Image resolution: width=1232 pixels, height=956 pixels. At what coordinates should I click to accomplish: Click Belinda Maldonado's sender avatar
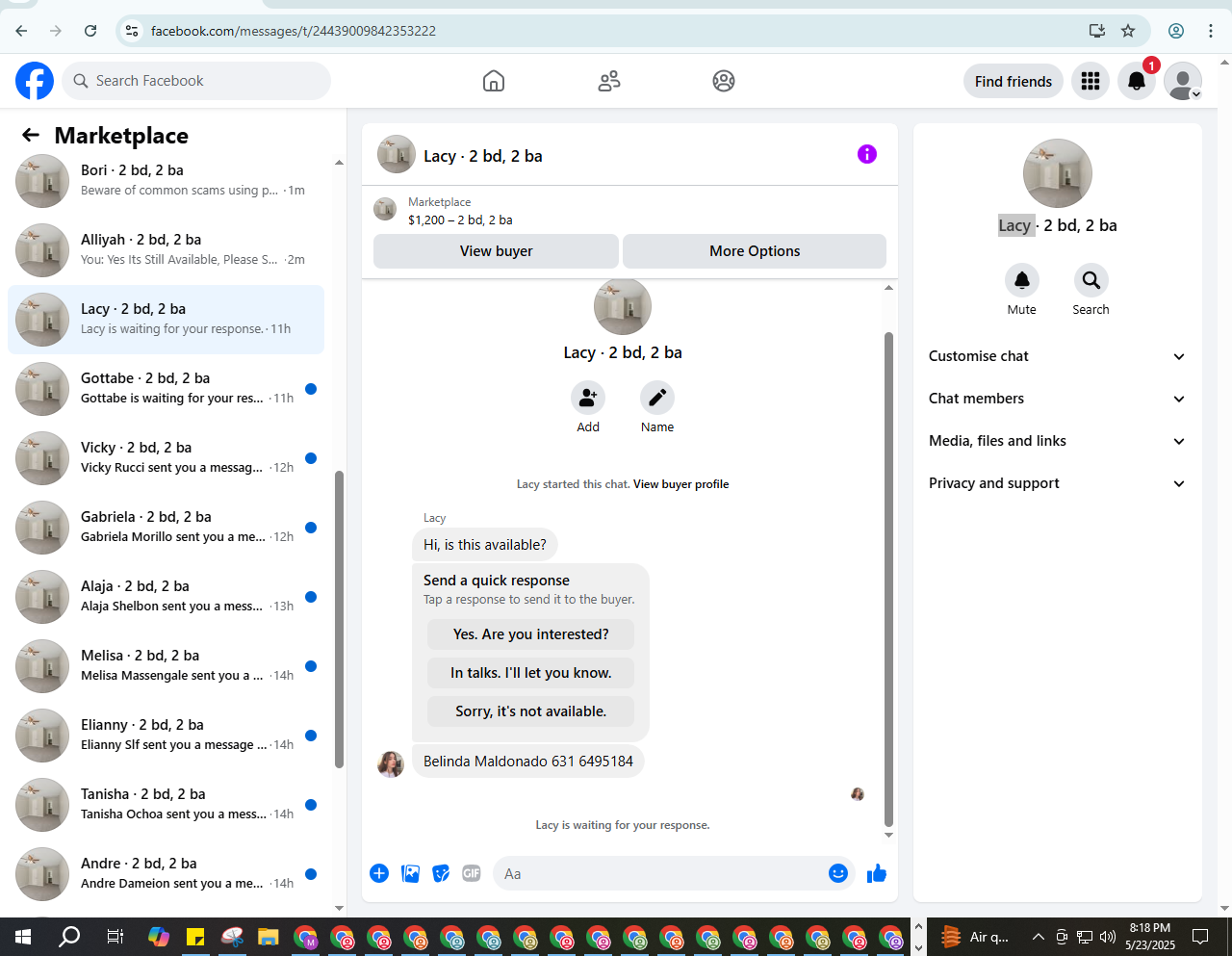(391, 764)
